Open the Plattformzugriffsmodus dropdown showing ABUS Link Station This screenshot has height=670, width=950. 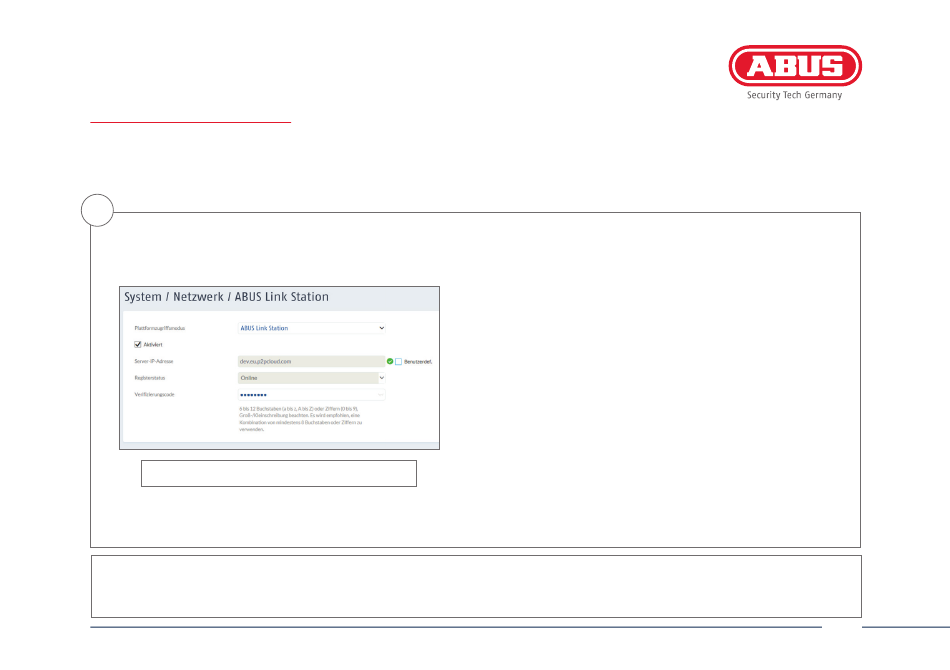tap(311, 328)
